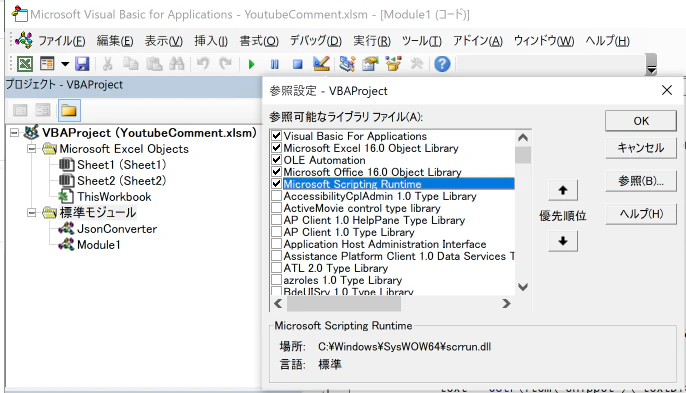The width and height of the screenshot is (686, 393).
Task: Click the ヘルプ(H) button in dialog
Action: coord(641,214)
